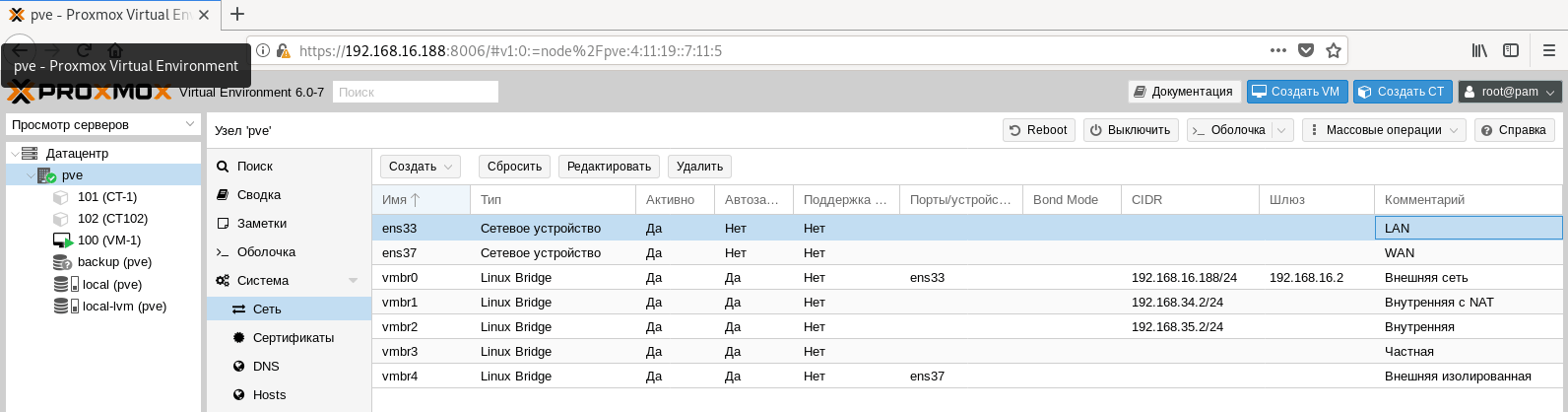The width and height of the screenshot is (1568, 412).
Task: Open the Создать network dropdown
Action: tap(421, 167)
